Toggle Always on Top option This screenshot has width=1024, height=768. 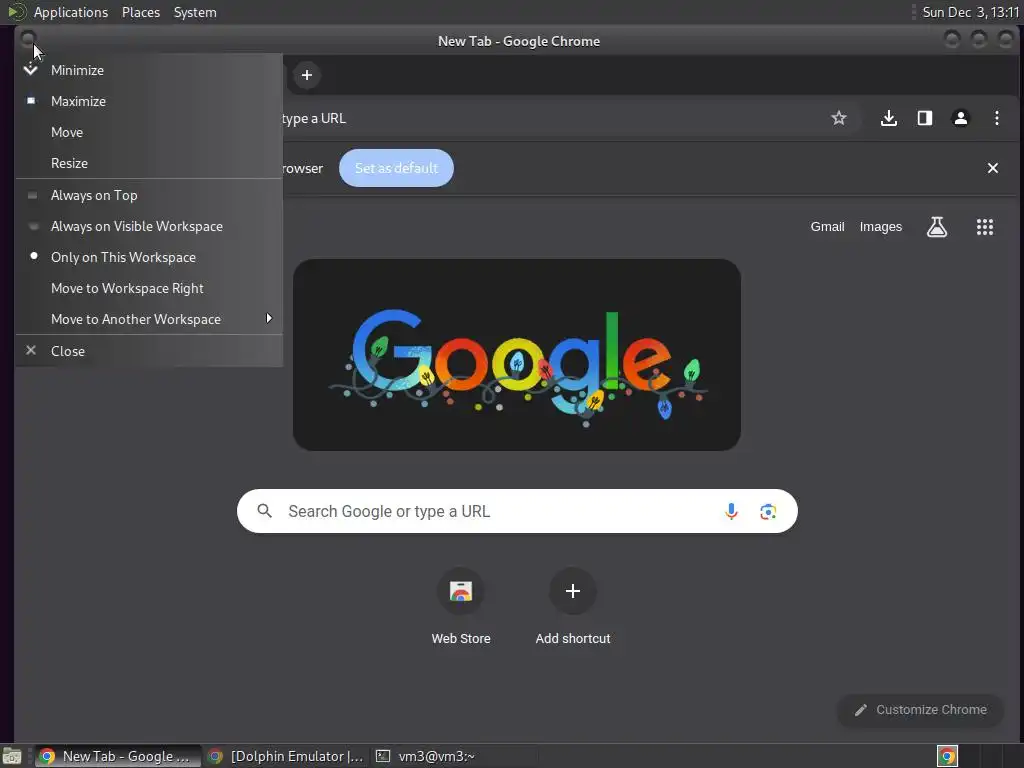(149, 195)
